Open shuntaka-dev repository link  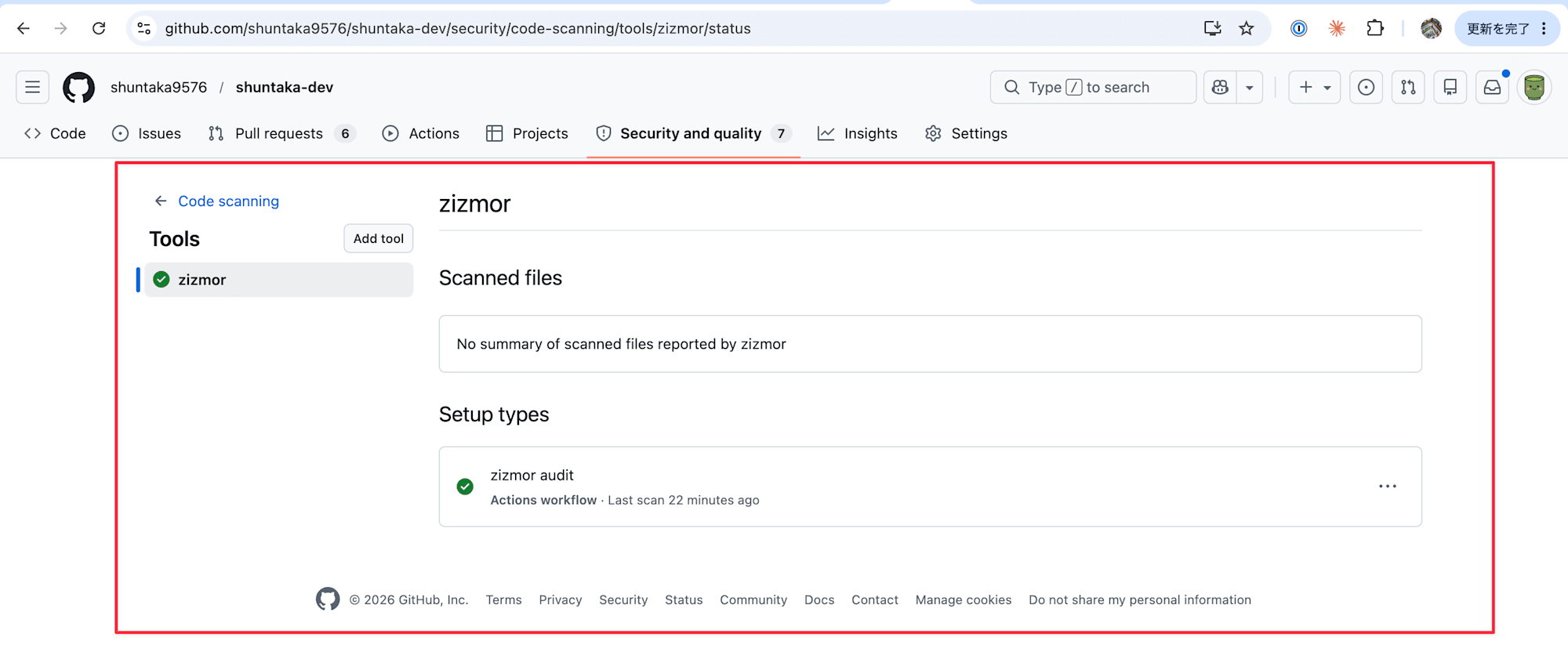(285, 87)
